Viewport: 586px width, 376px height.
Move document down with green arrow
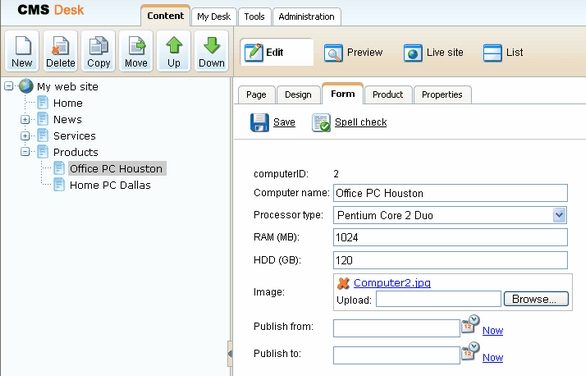pyautogui.click(x=212, y=46)
